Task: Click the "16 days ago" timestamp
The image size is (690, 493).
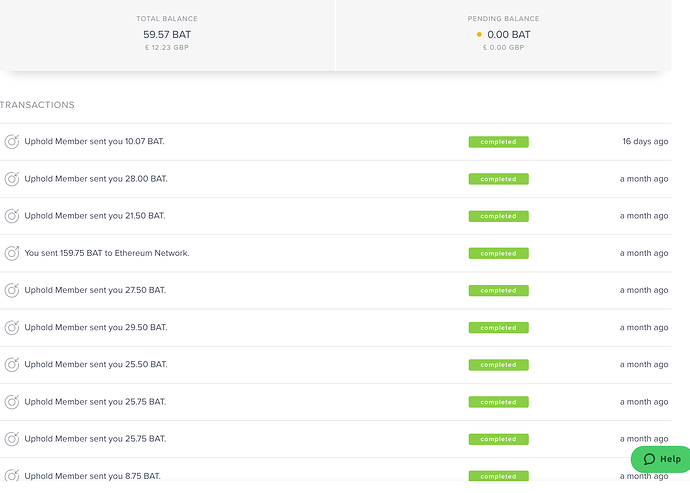Action: (x=645, y=142)
